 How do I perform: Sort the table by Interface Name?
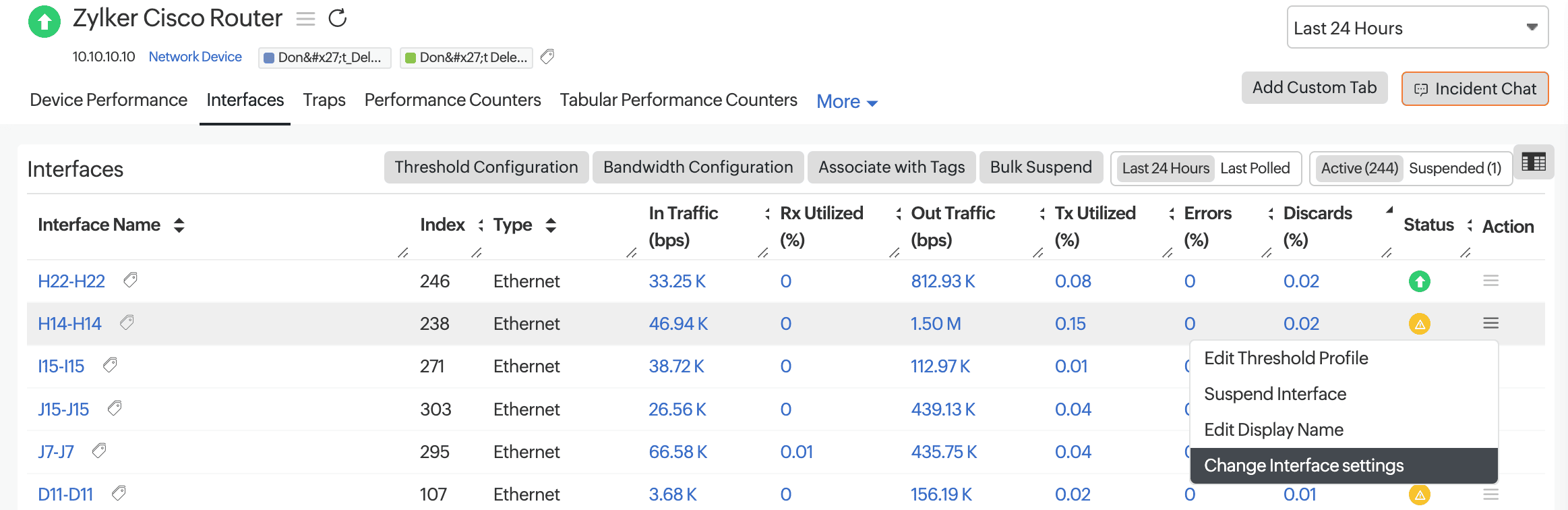coord(179,225)
